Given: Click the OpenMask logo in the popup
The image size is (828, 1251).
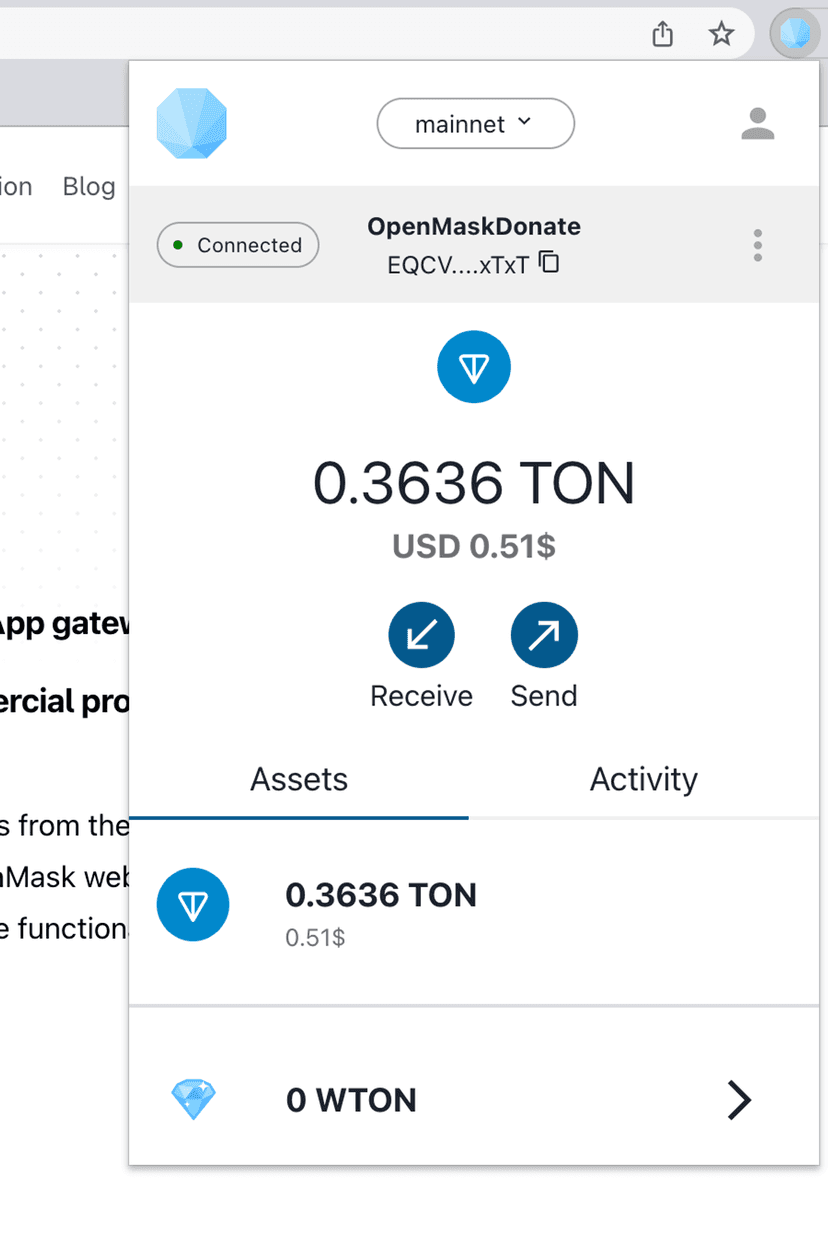Looking at the screenshot, I should [192, 123].
